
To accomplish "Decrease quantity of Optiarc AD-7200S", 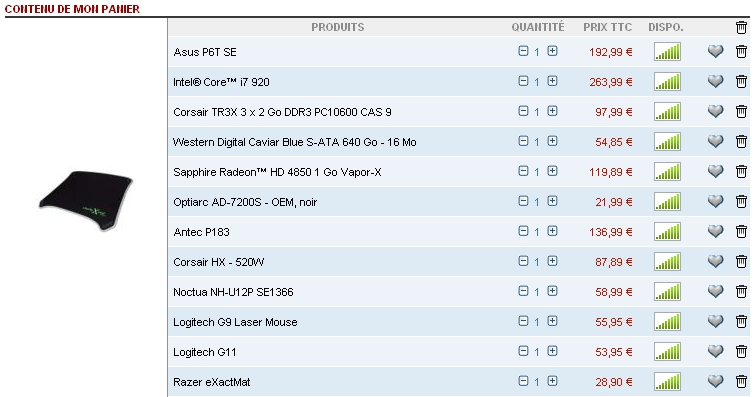I will pos(523,201).
